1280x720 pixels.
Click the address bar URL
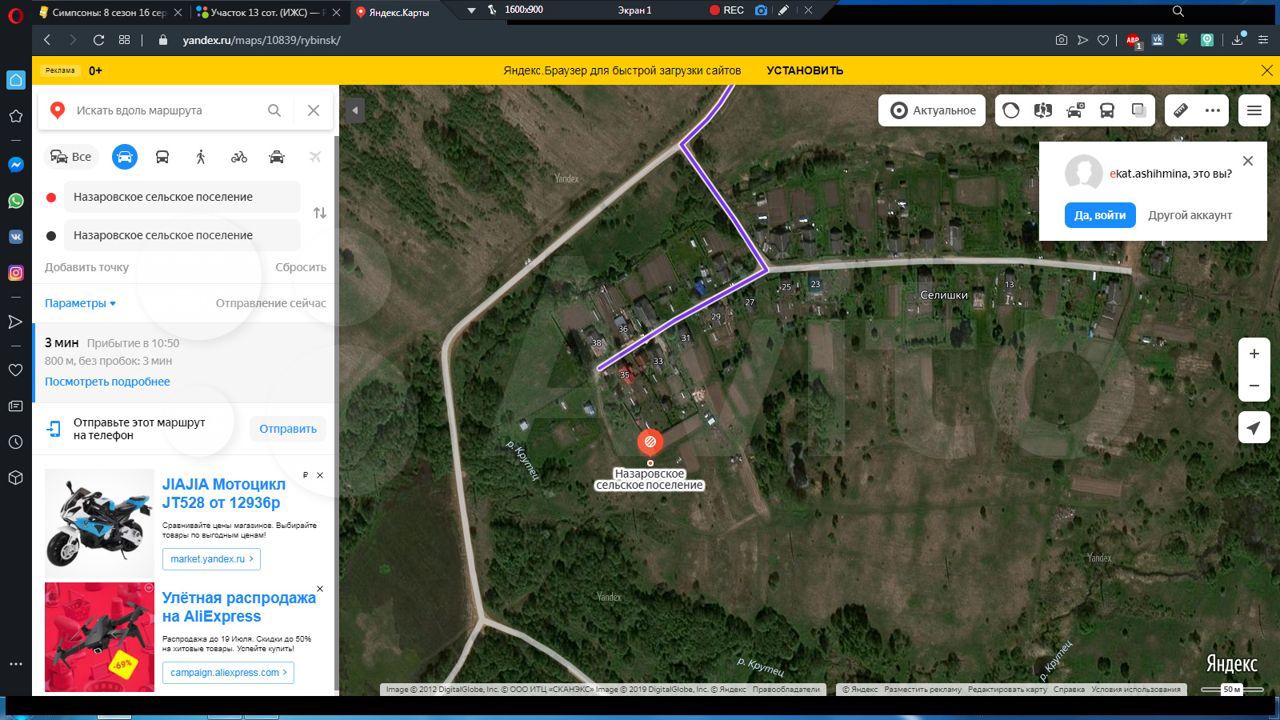click(262, 40)
